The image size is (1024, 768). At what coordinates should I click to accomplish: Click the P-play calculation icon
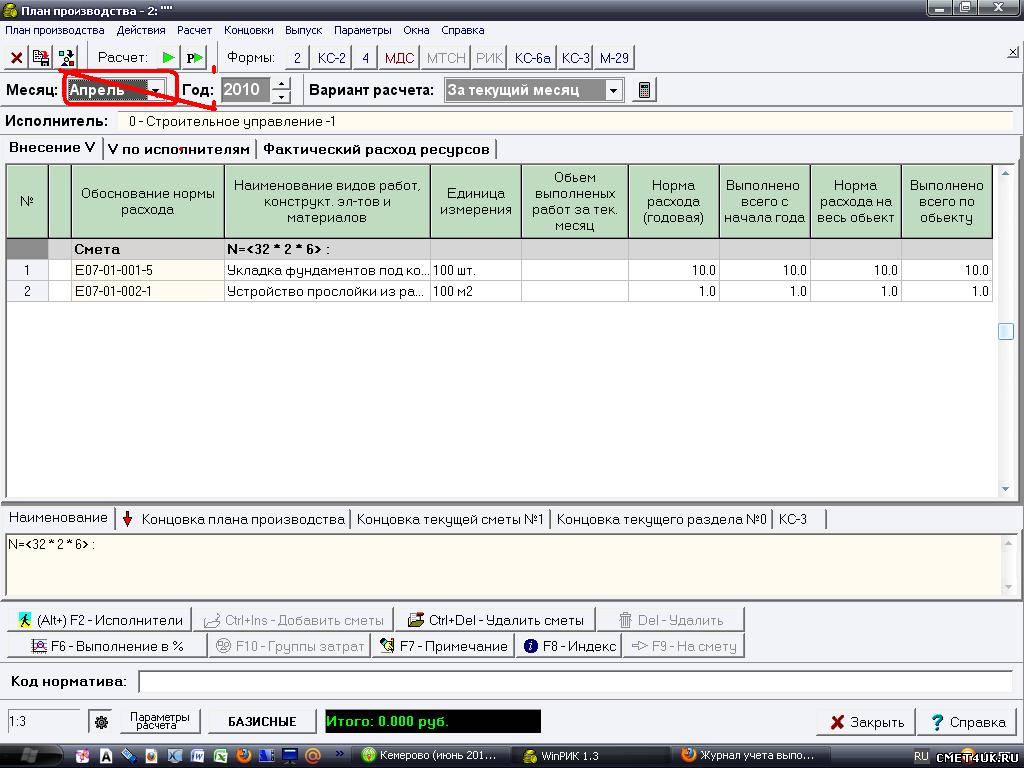pyautogui.click(x=195, y=58)
